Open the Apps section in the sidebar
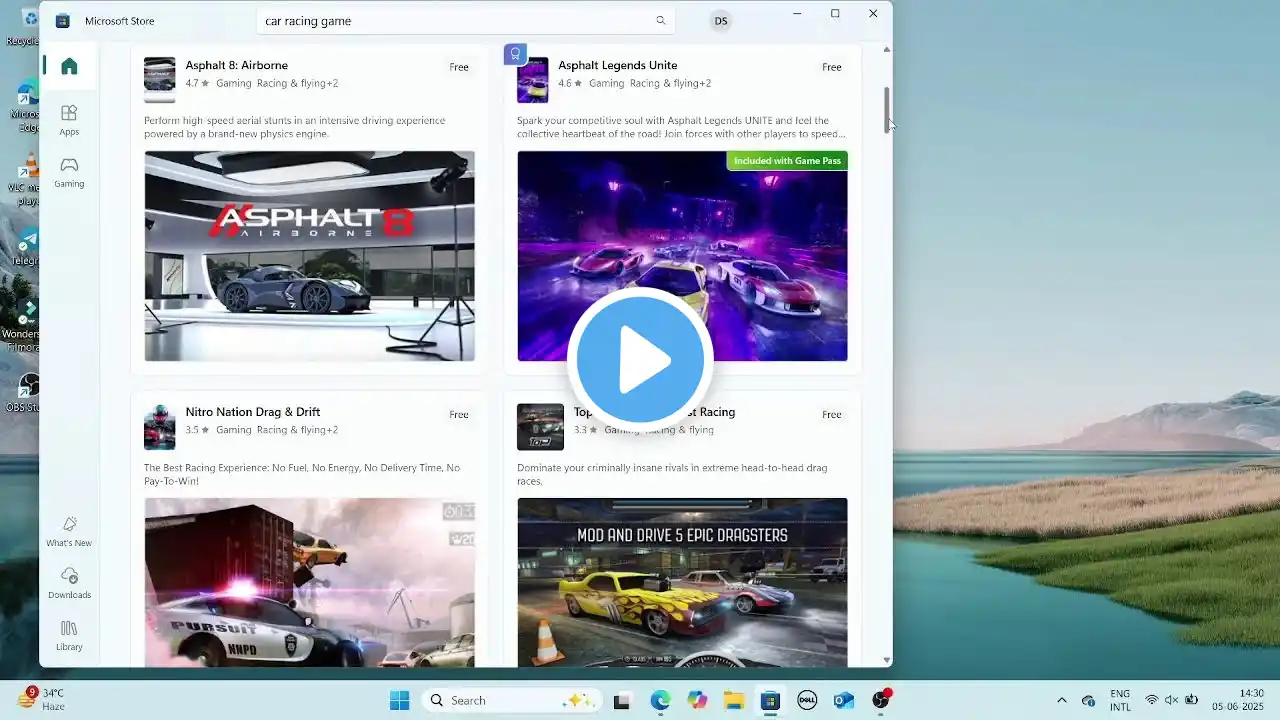Screen dimensions: 1280x720 (69, 120)
